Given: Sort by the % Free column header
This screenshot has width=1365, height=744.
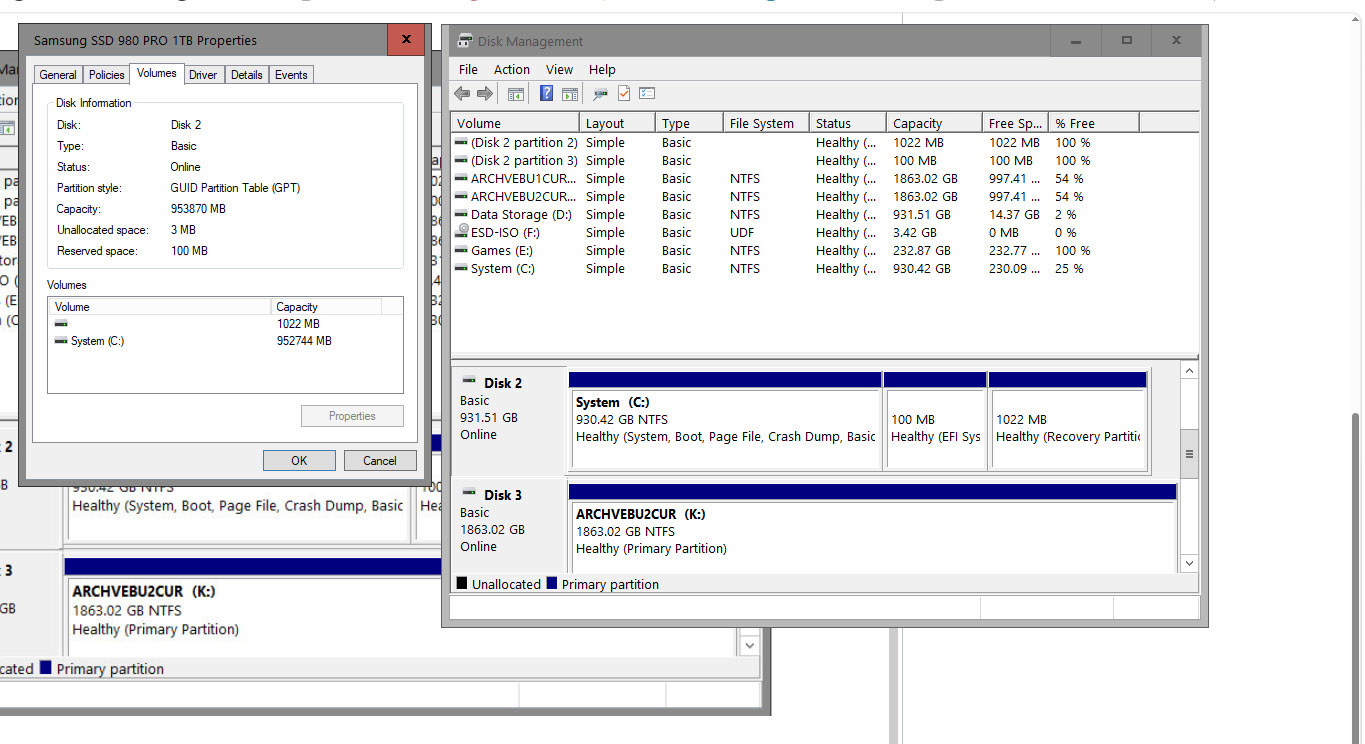Looking at the screenshot, I should 1093,123.
